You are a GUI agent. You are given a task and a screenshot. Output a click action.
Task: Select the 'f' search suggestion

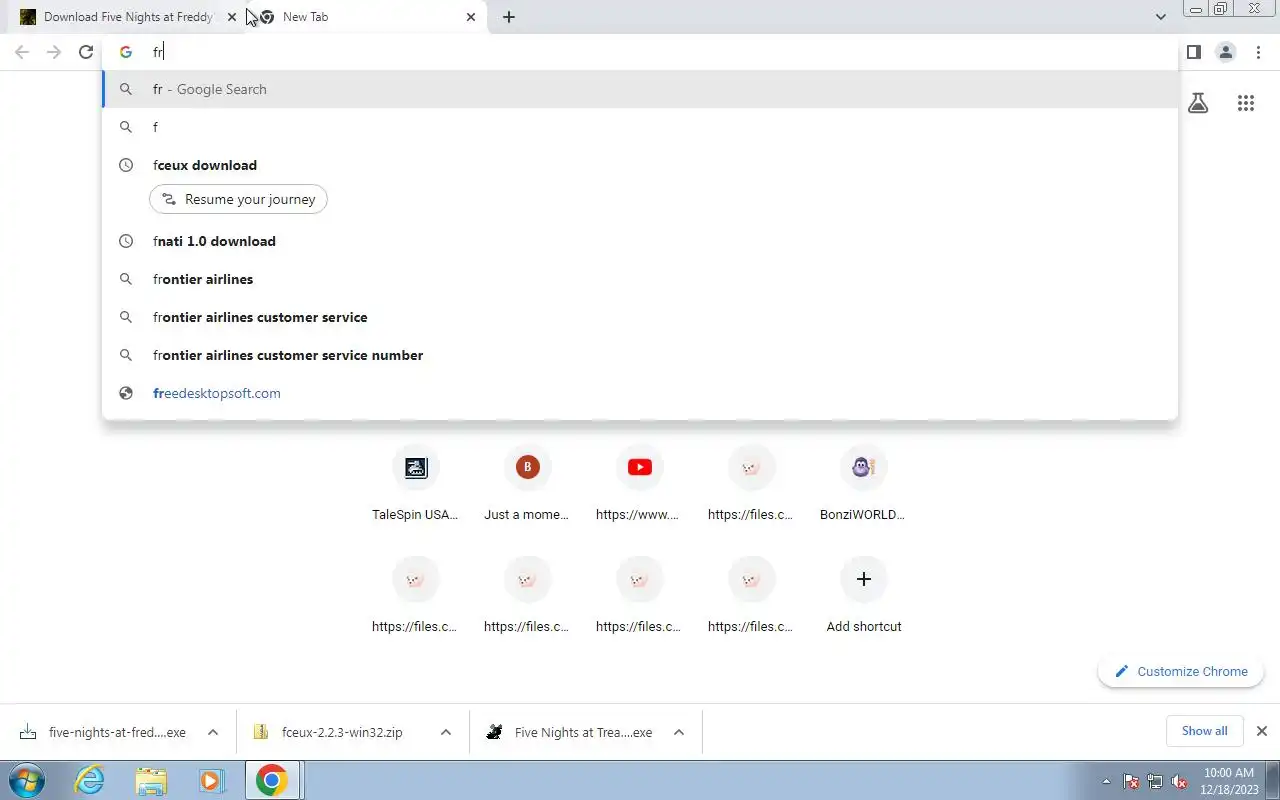(640, 127)
